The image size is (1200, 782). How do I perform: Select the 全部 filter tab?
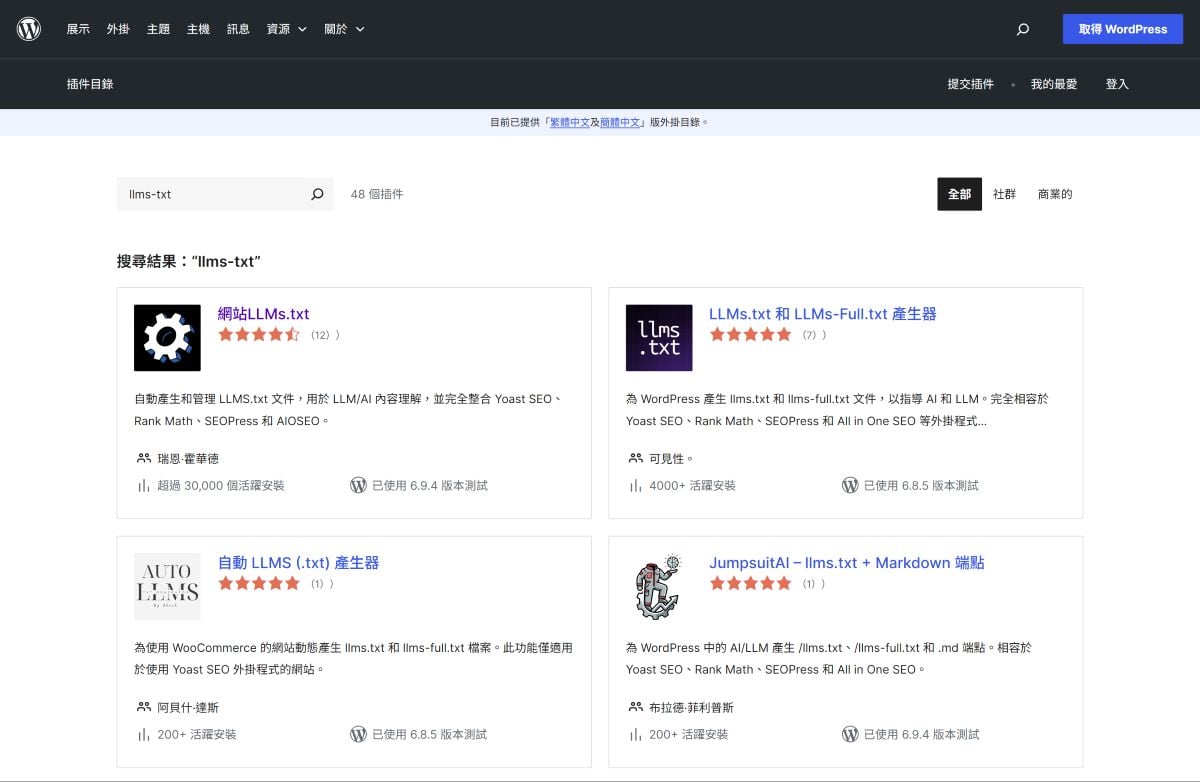pos(959,194)
